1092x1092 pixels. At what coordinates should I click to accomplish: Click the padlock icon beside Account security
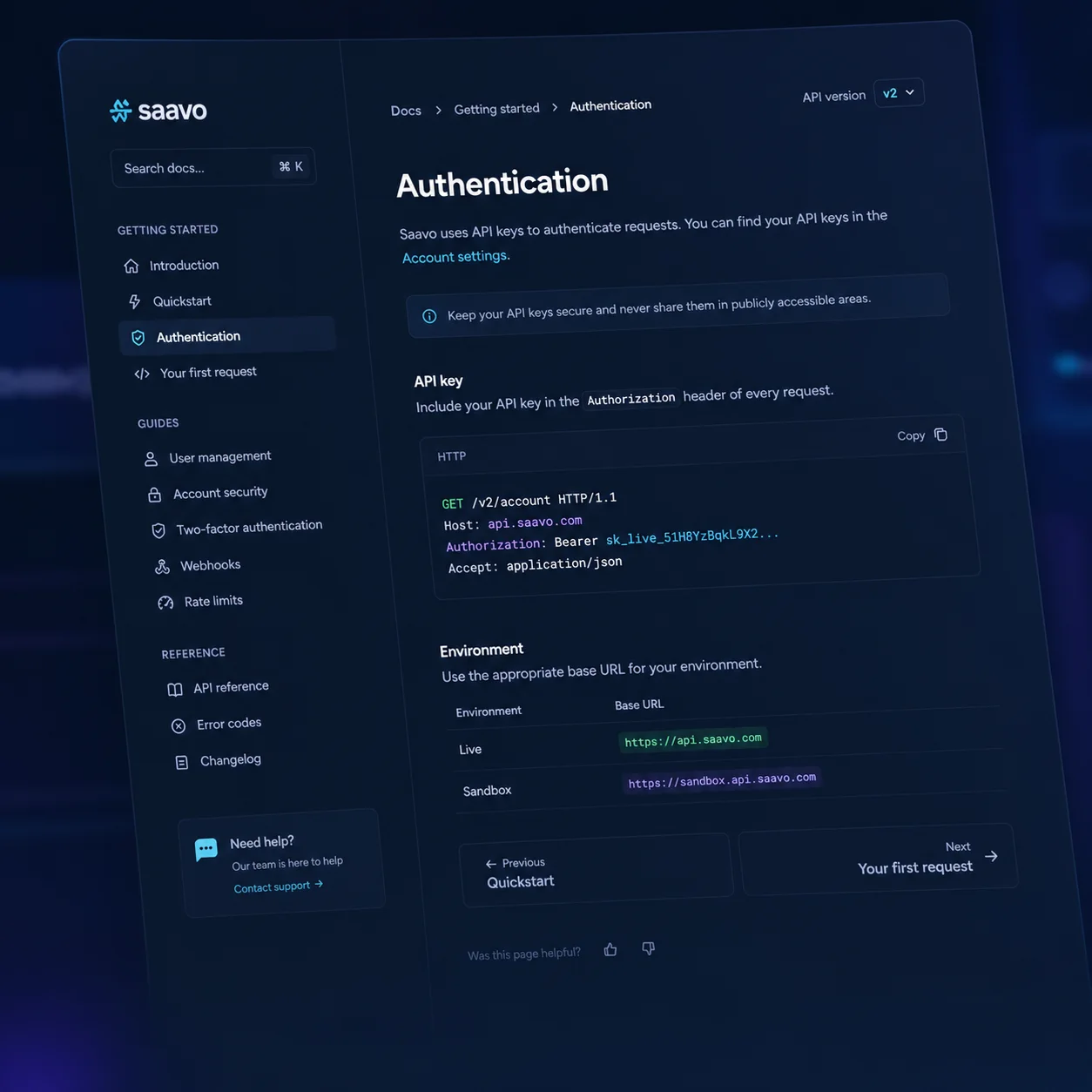coord(155,495)
